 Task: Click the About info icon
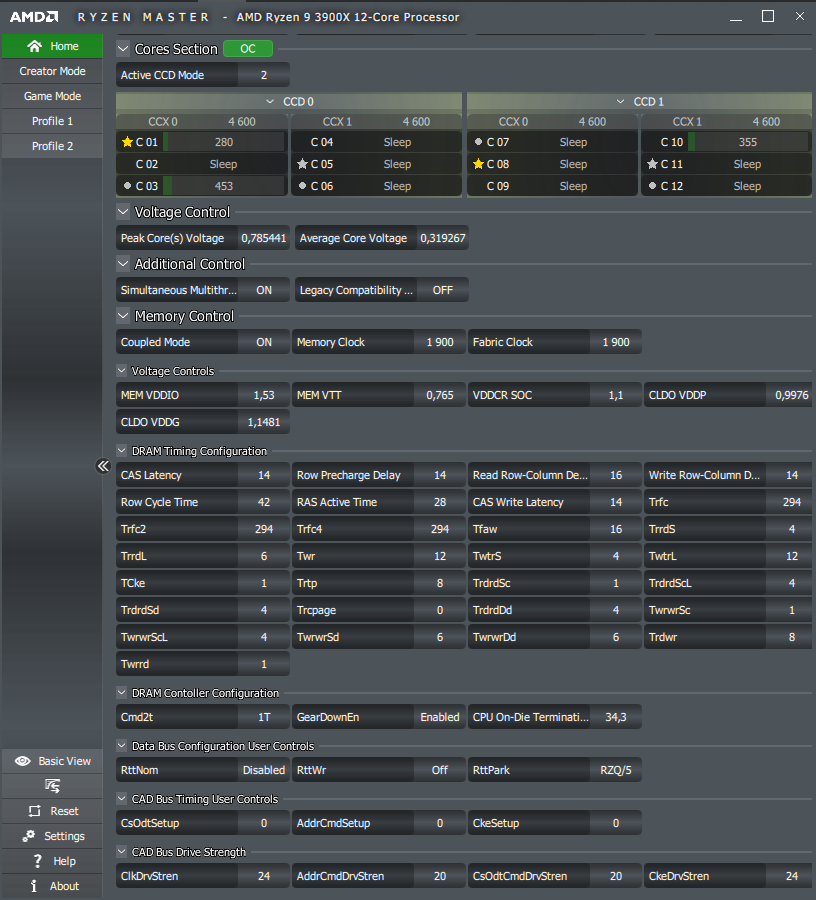pyautogui.click(x=34, y=886)
